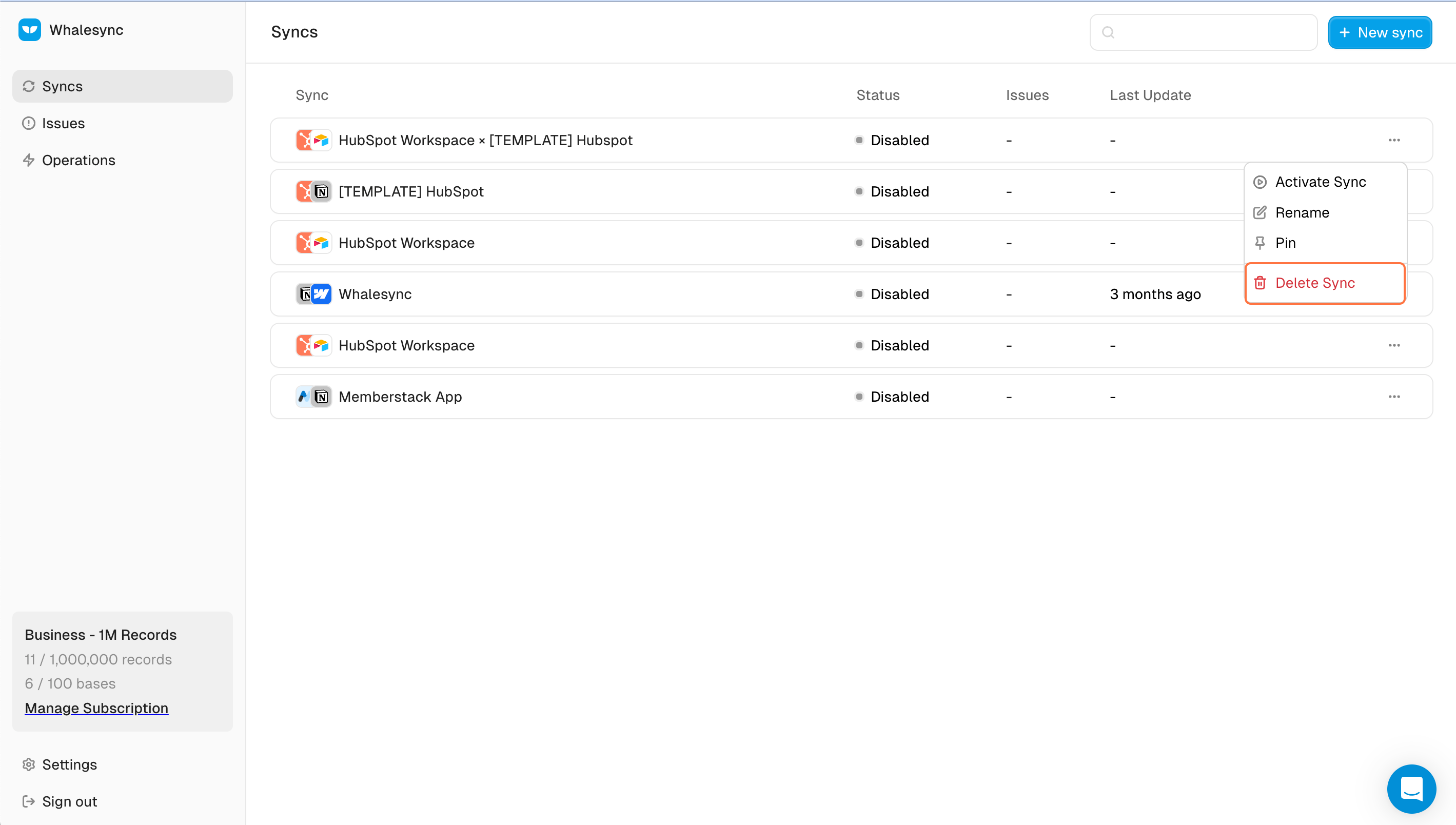Open Settings from the sidebar

(x=69, y=764)
